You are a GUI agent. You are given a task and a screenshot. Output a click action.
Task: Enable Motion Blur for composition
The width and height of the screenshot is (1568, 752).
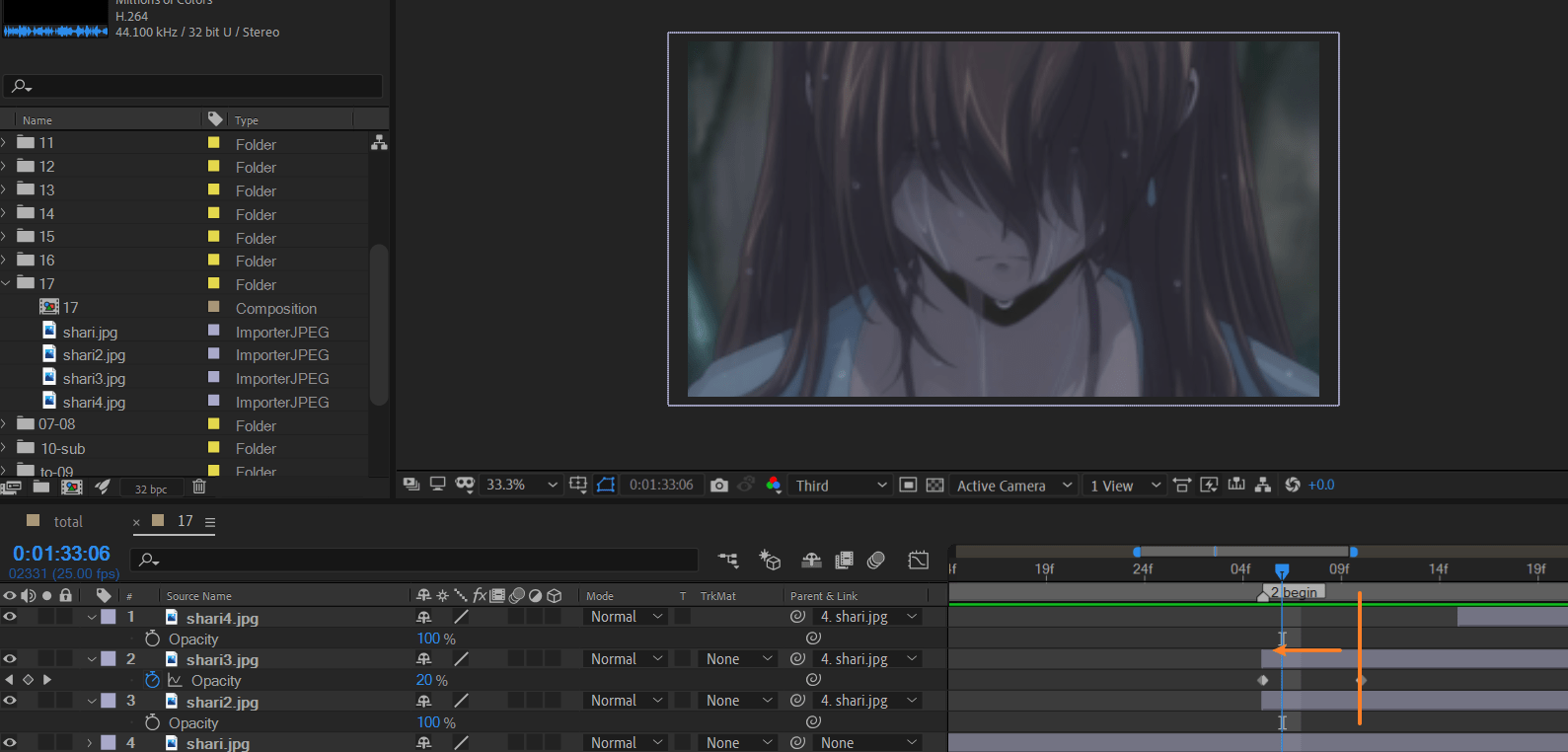click(x=876, y=560)
